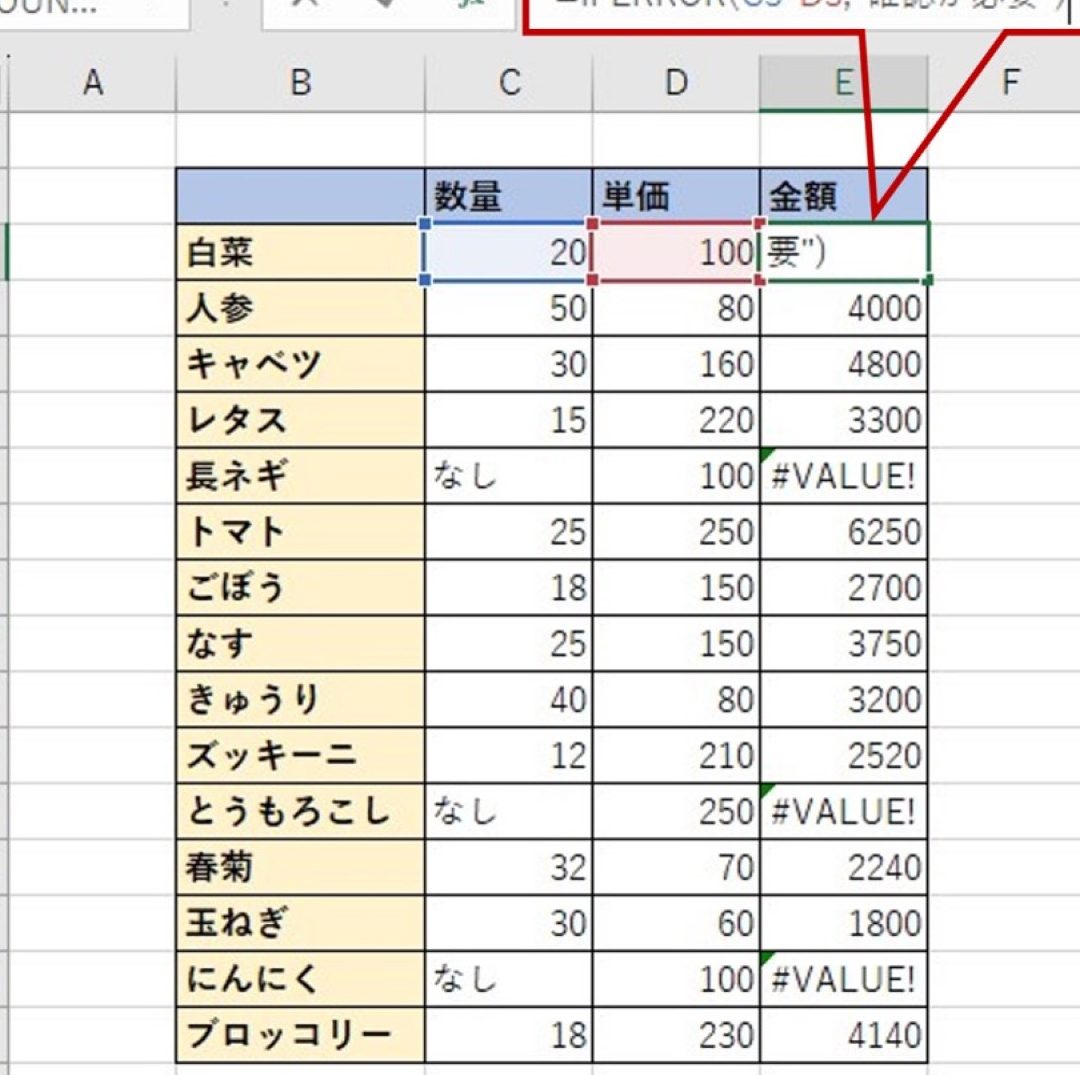Select column D header
Image resolution: width=1080 pixels, height=1075 pixels.
pos(676,83)
